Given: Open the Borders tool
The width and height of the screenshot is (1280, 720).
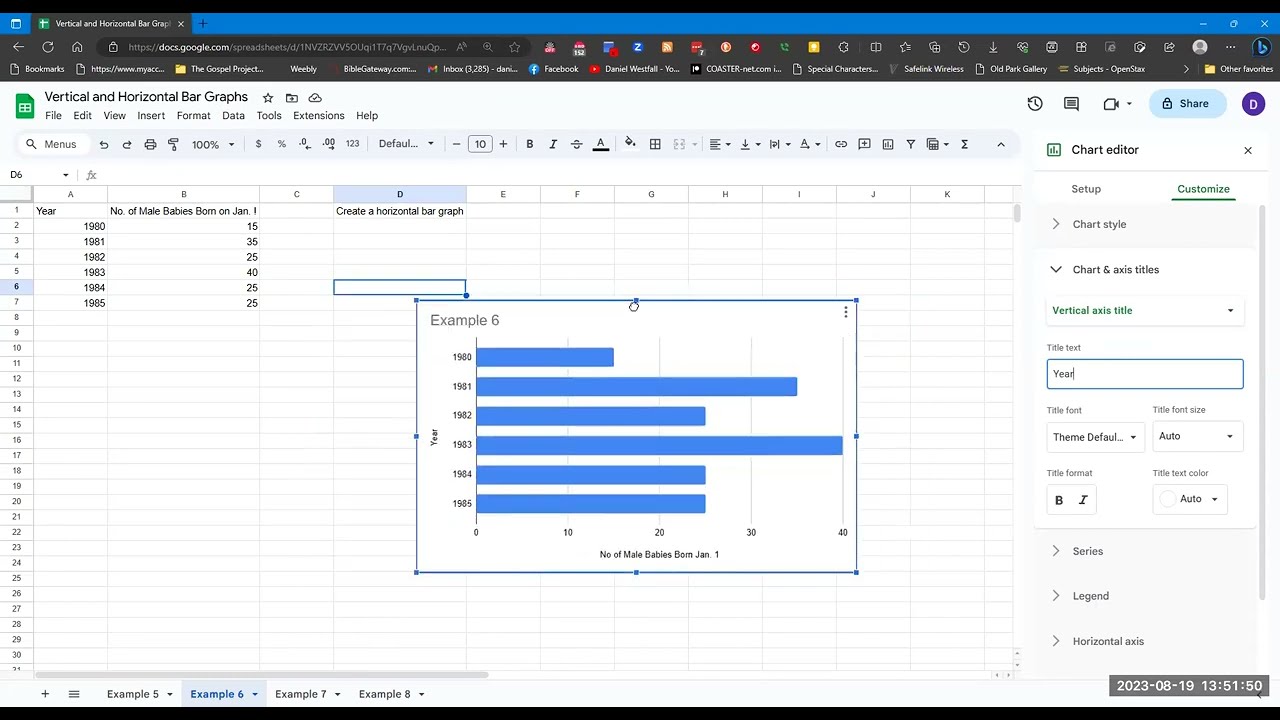Looking at the screenshot, I should coord(655,144).
